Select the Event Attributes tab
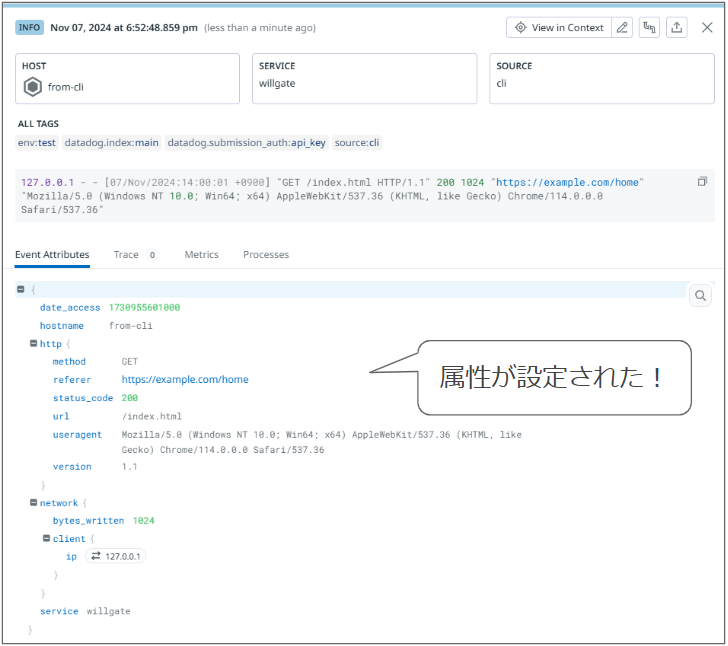 pos(52,254)
